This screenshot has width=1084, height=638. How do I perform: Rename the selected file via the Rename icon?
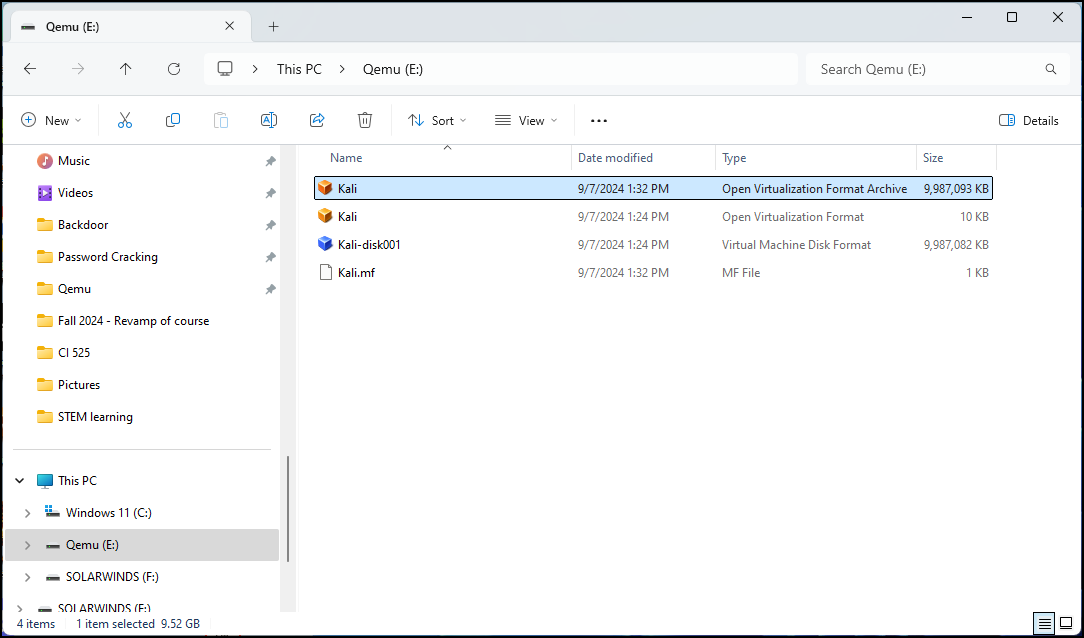coord(269,120)
